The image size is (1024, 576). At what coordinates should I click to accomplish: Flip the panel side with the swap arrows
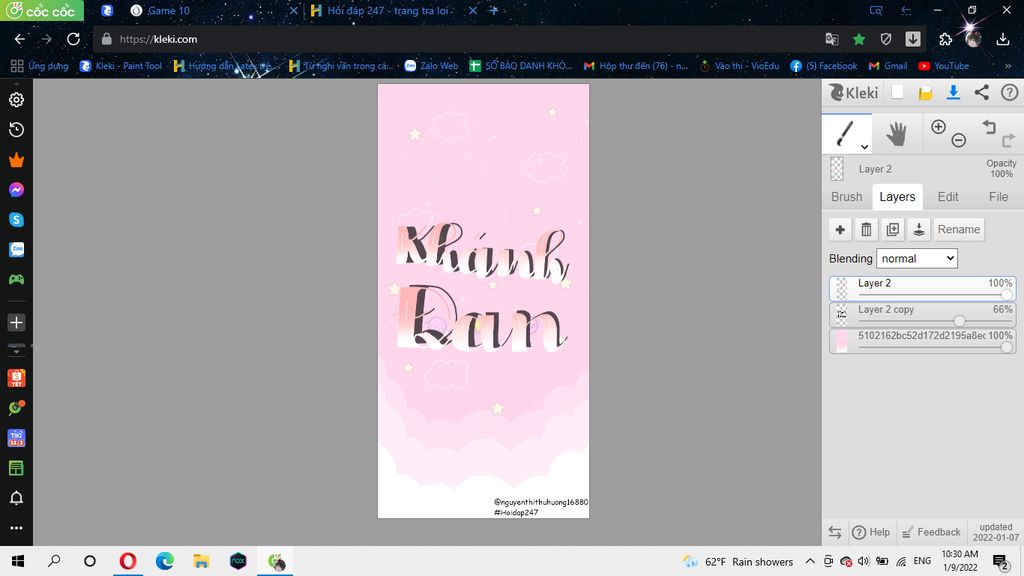pos(835,532)
